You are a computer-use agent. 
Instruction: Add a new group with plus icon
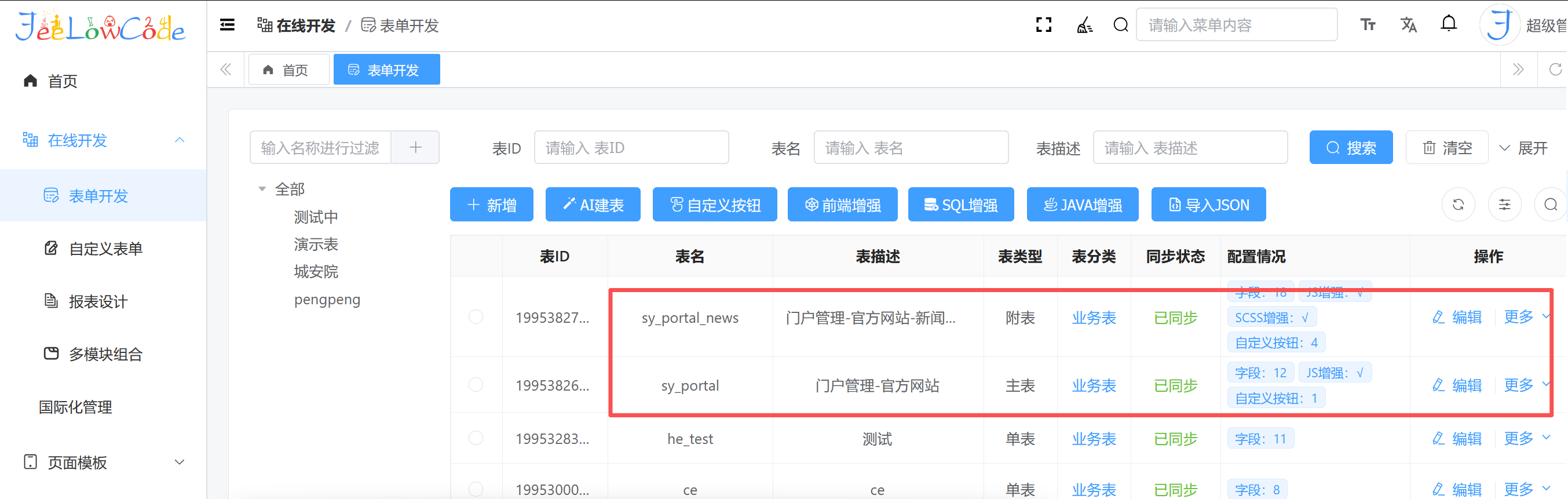415,147
